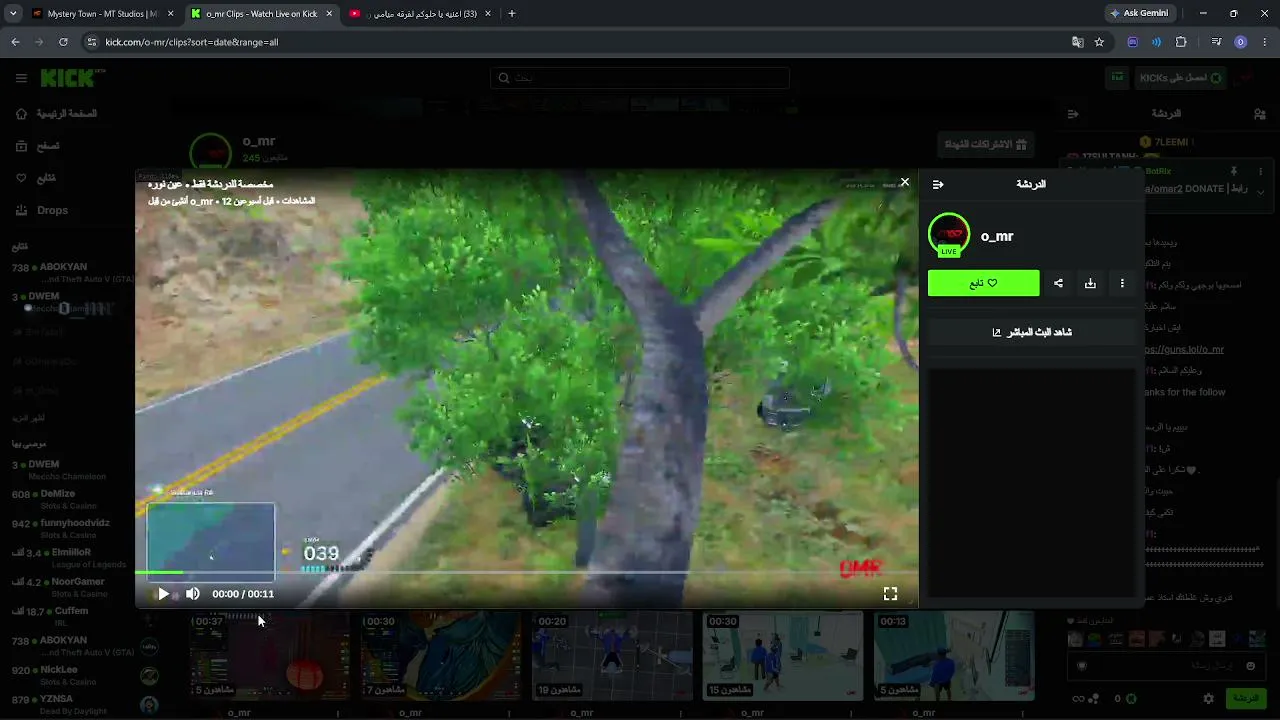Go to Kick homepage via logo
Viewport: 1280px width, 720px height.
(x=72, y=78)
